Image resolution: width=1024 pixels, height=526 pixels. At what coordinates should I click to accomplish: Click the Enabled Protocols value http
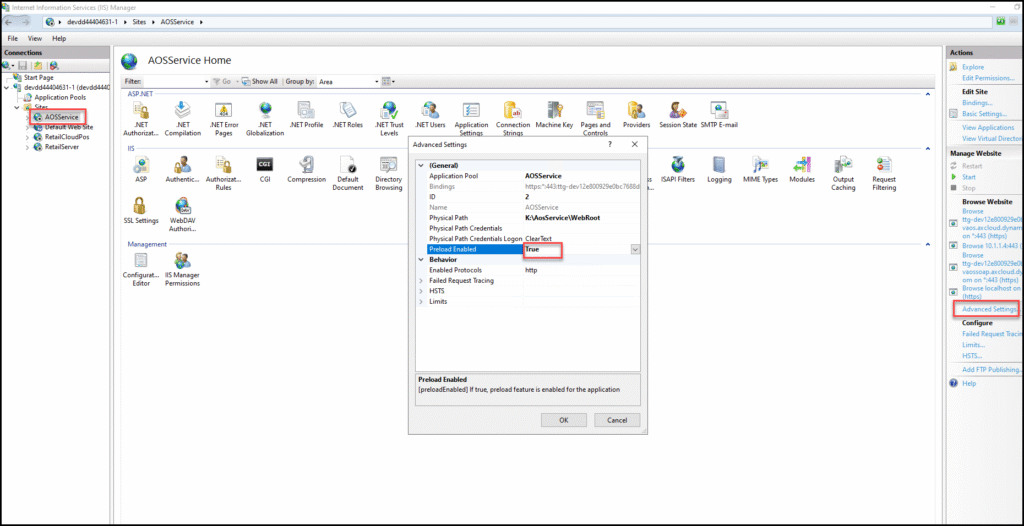coord(581,270)
